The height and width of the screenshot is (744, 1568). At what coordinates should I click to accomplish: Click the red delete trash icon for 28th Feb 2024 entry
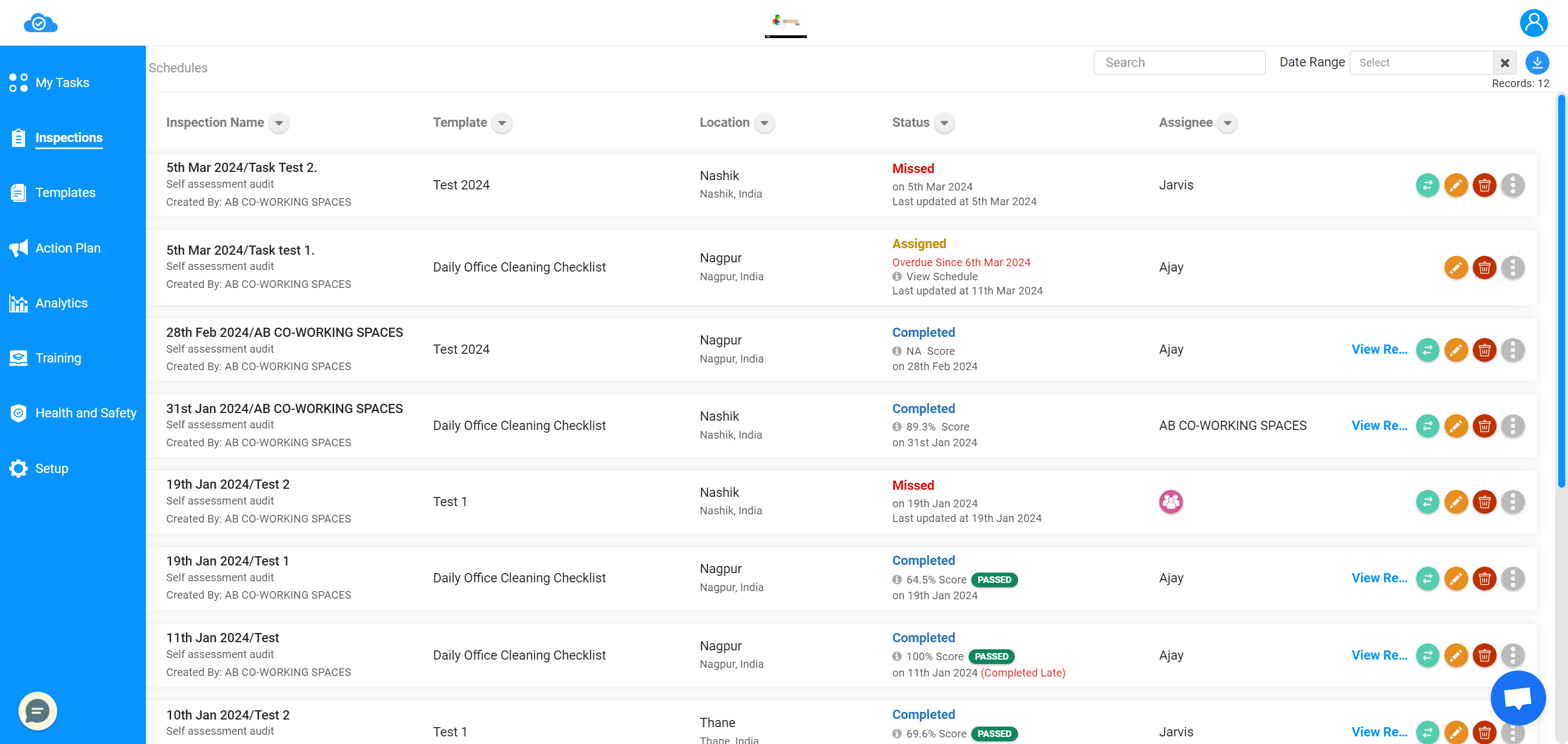point(1484,349)
